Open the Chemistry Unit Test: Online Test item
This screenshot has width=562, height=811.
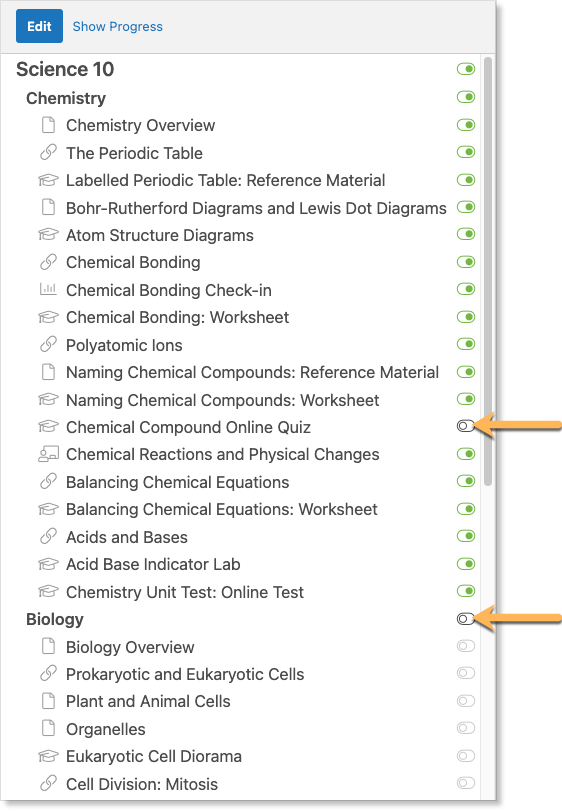[185, 592]
